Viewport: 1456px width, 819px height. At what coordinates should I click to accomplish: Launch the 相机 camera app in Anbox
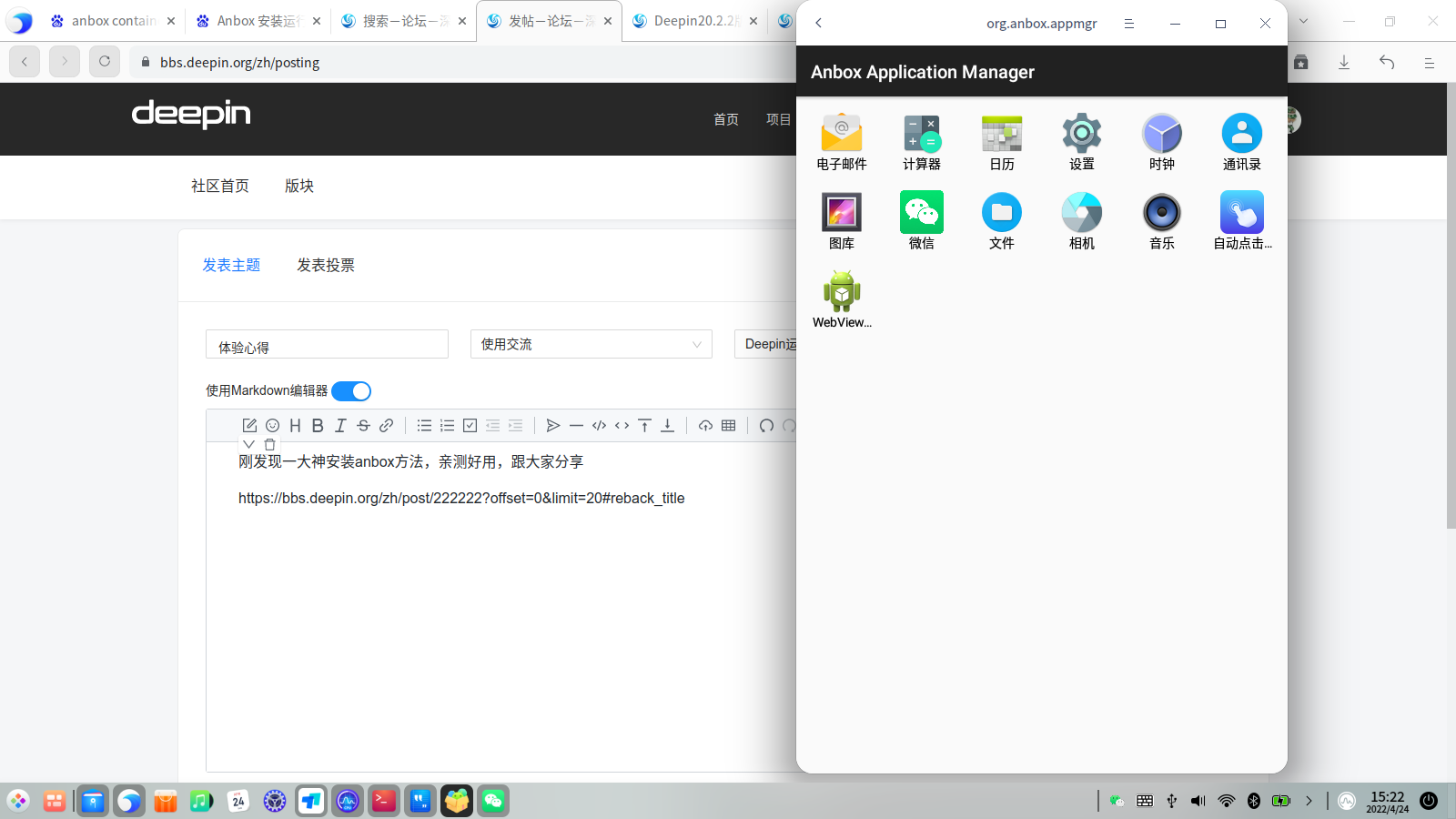tap(1082, 221)
